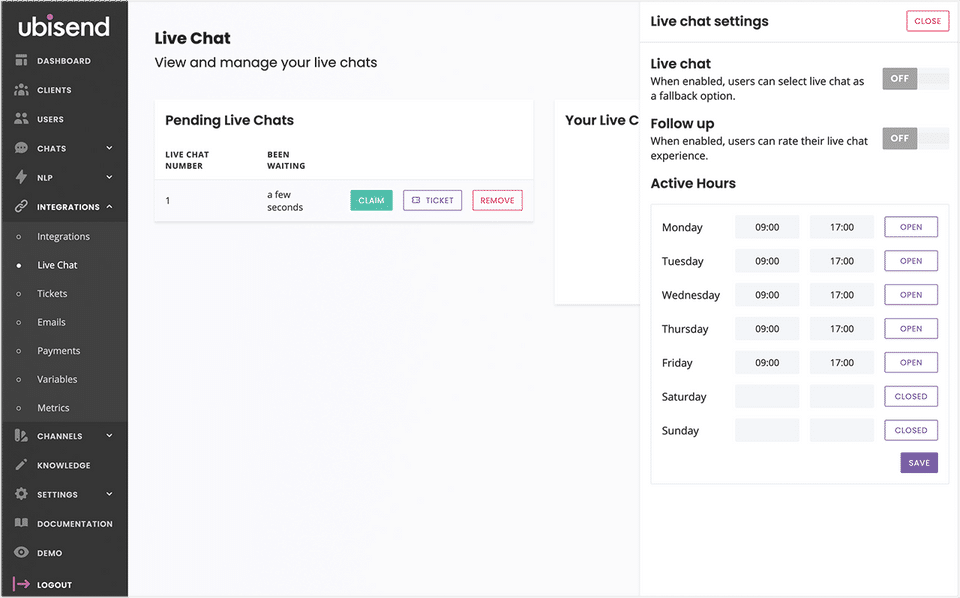Screen dimensions: 960x598
Task: Click the Documentation book icon
Action: pos(21,523)
